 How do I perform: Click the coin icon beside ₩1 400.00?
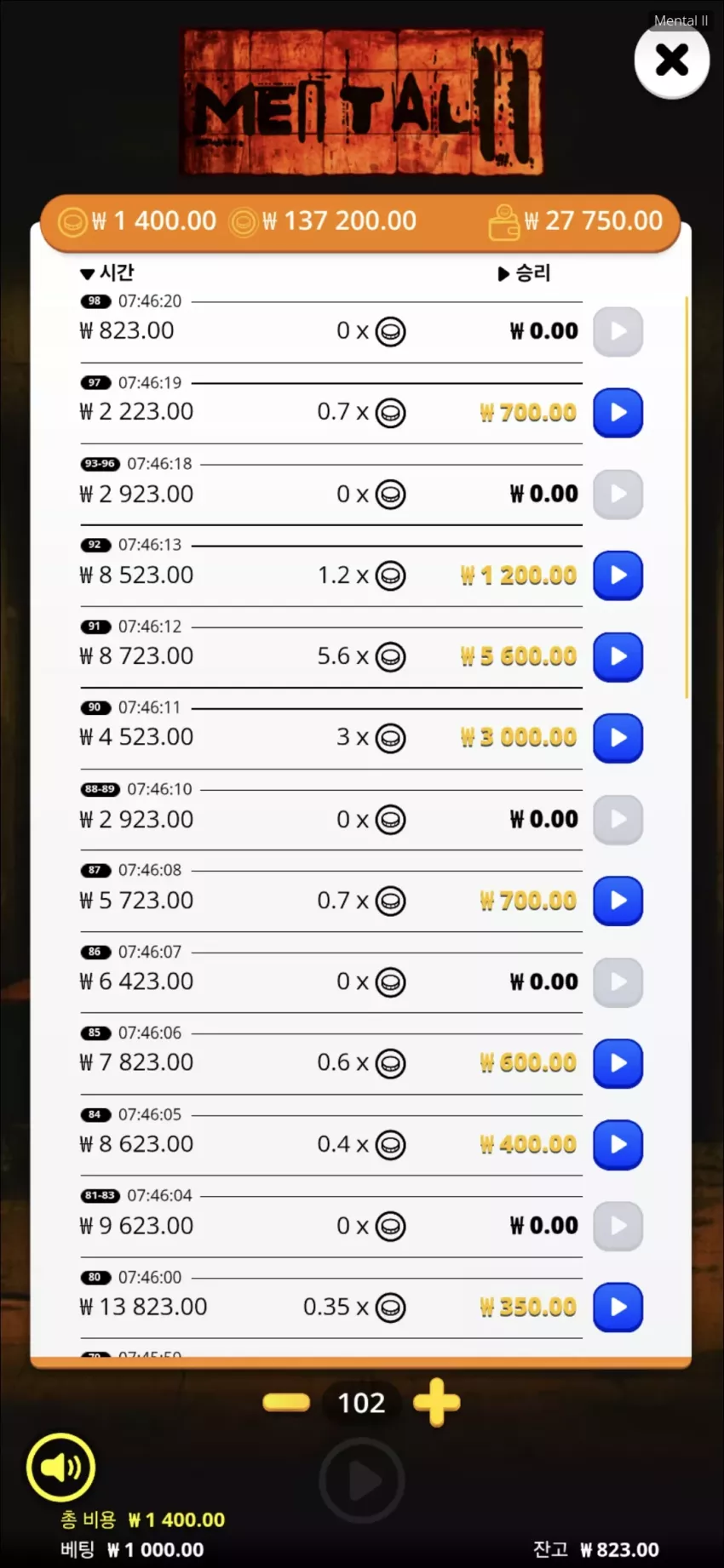(72, 222)
